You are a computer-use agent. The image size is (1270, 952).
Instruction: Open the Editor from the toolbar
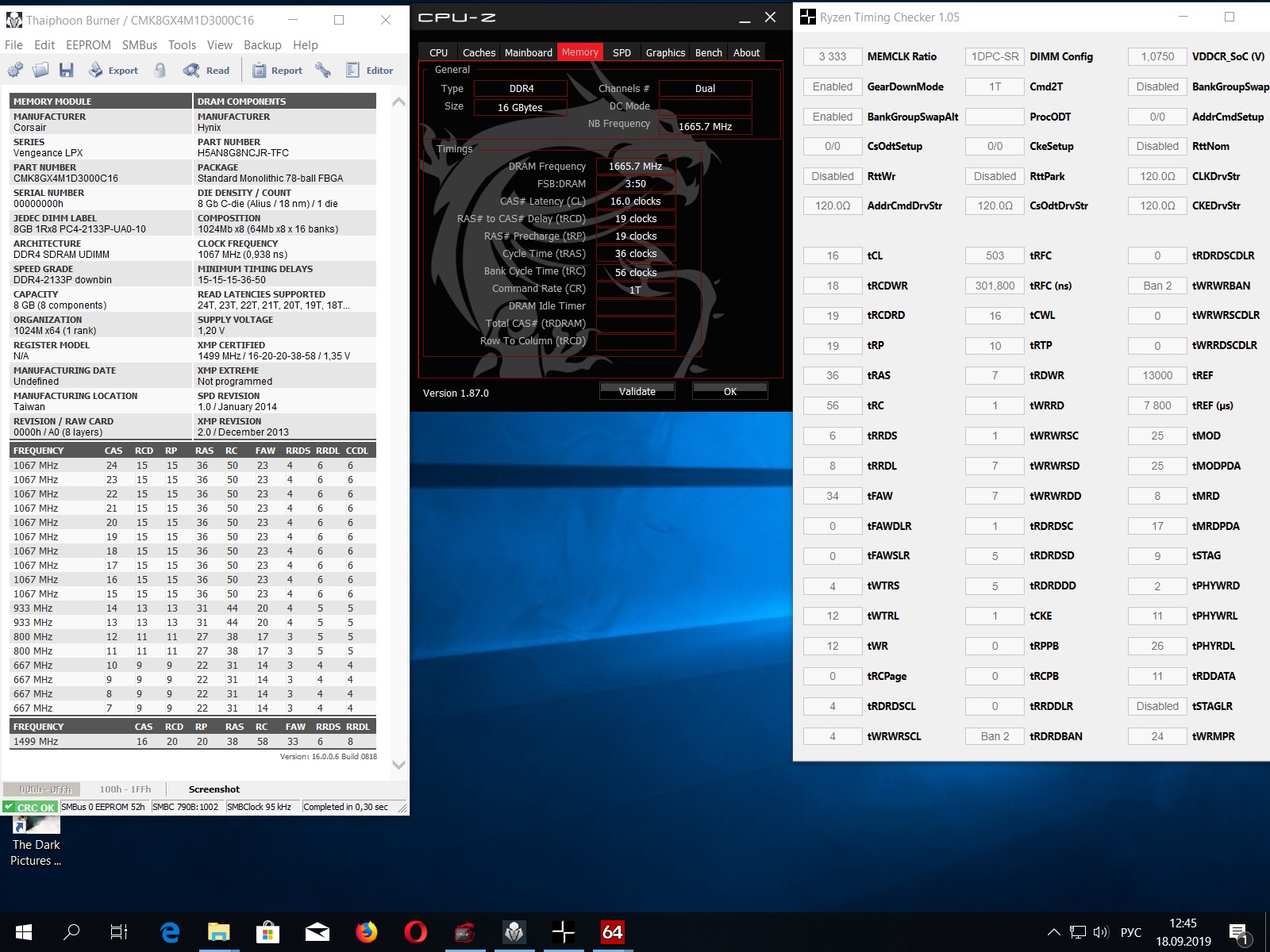pos(370,71)
